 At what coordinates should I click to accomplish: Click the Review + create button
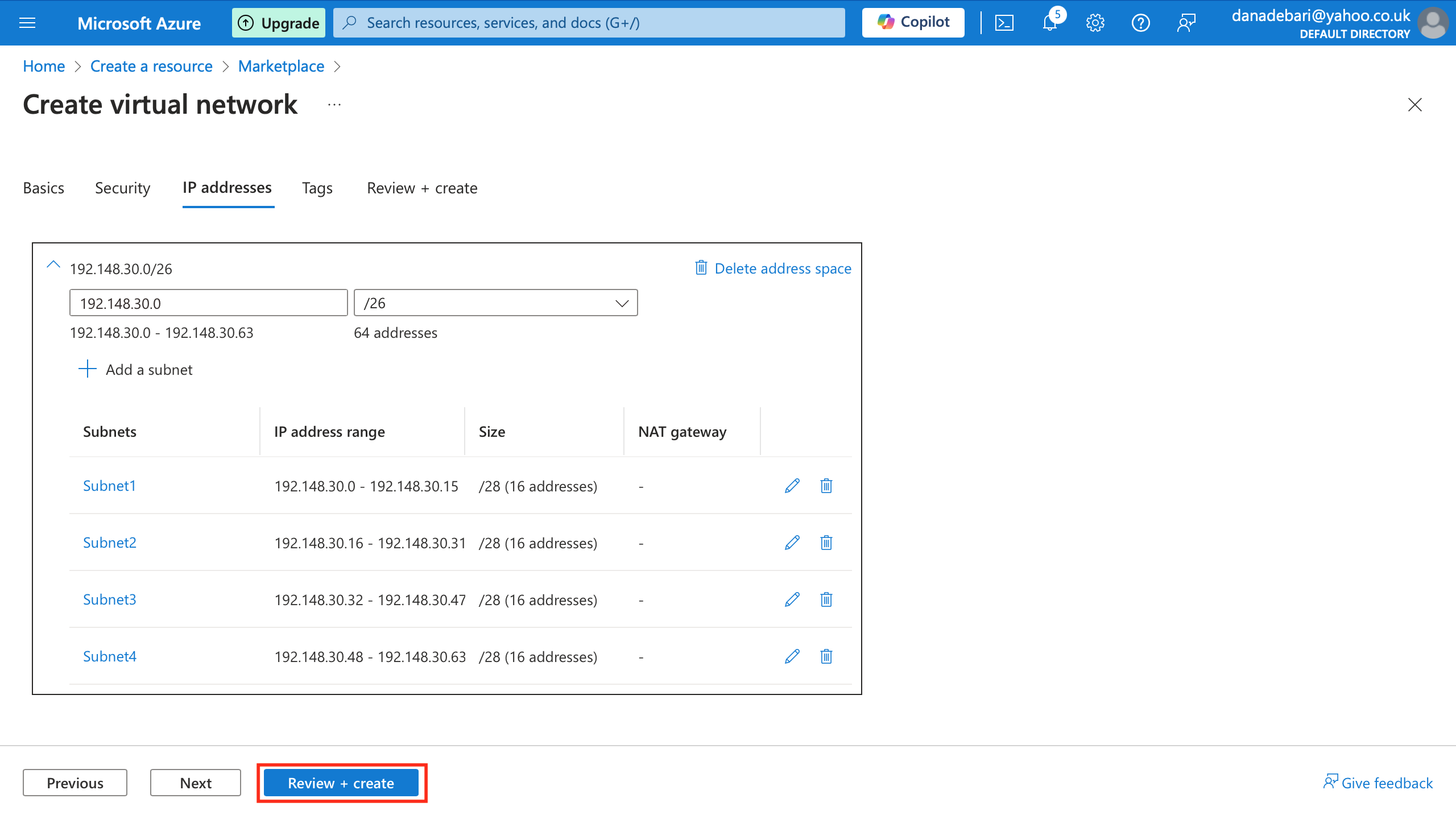(x=341, y=783)
